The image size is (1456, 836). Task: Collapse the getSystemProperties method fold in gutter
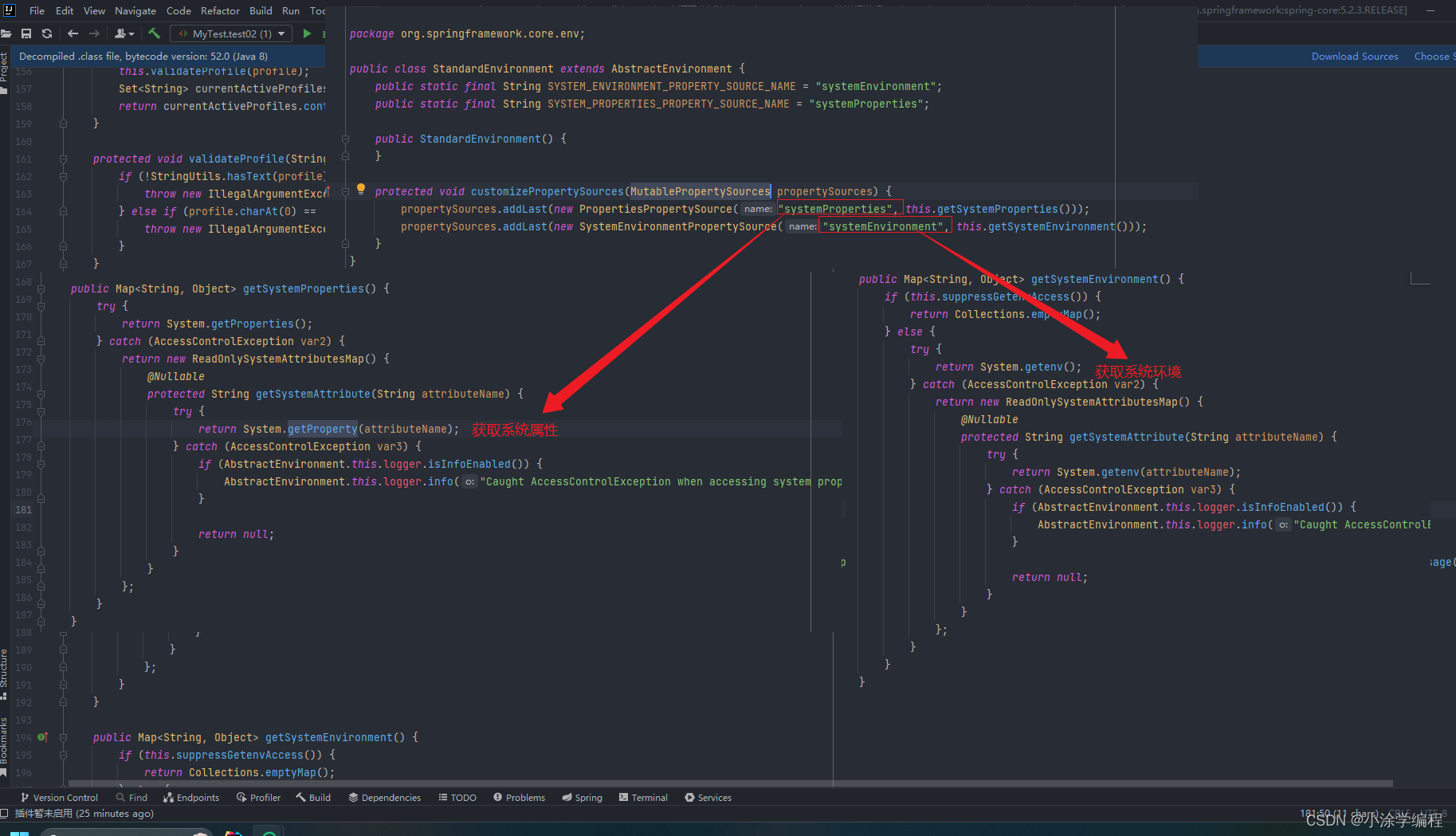tap(41, 288)
